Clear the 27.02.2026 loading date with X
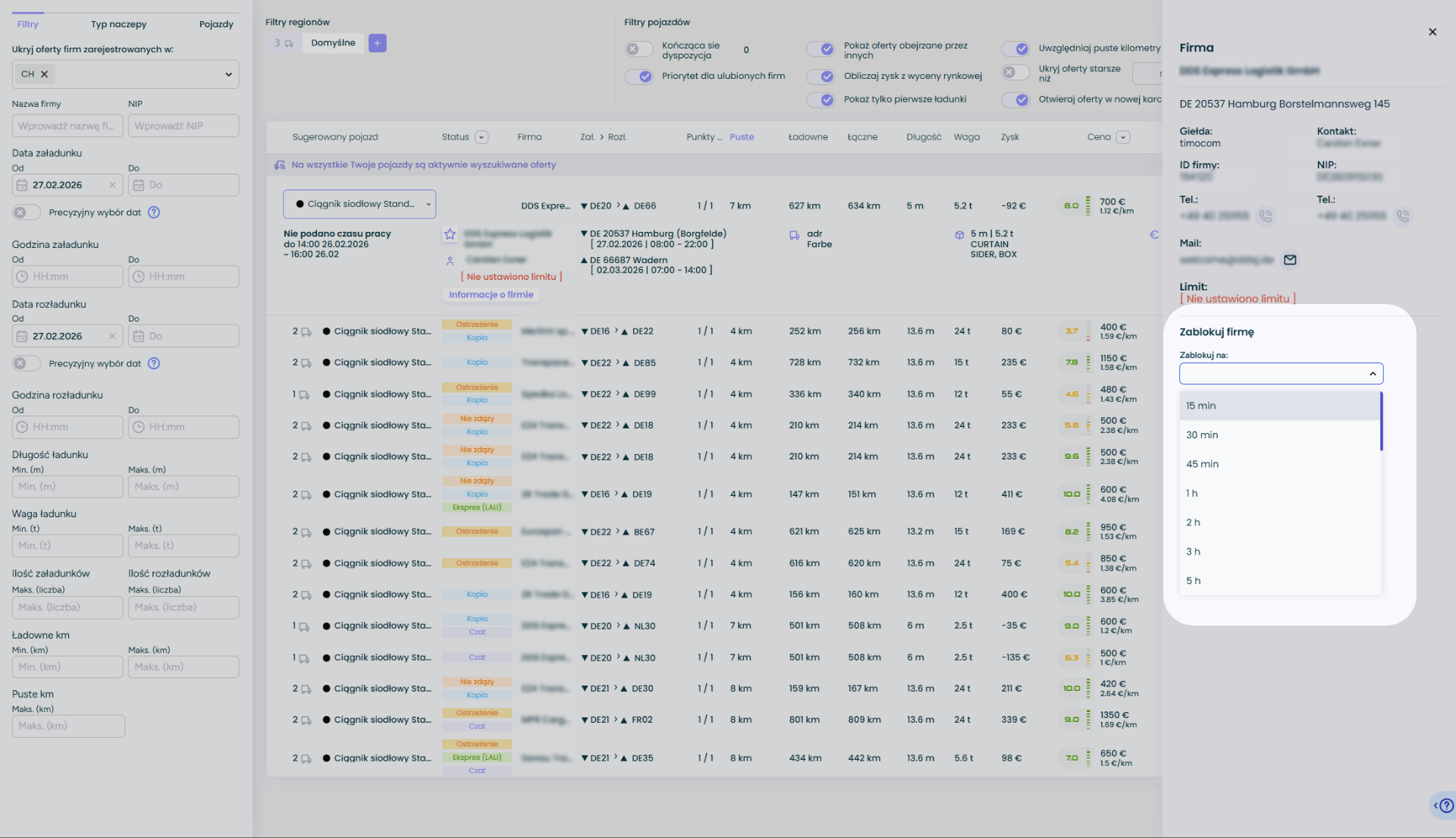The width and height of the screenshot is (1456, 838). point(112,185)
